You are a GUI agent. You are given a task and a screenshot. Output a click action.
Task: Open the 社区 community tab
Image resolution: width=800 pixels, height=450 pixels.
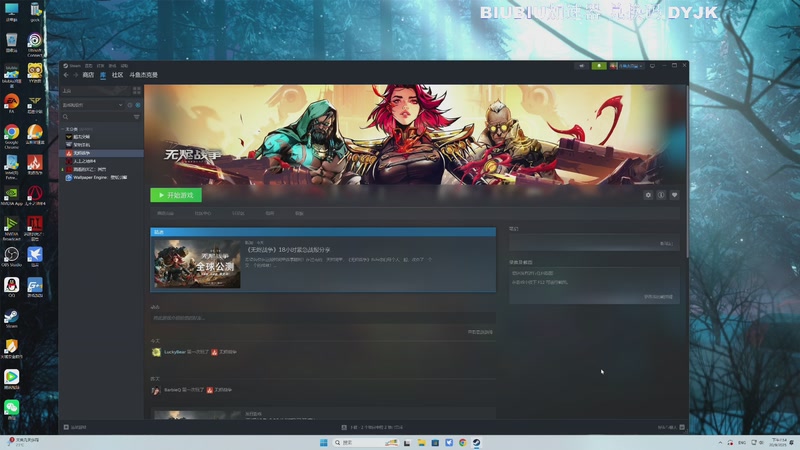117,75
